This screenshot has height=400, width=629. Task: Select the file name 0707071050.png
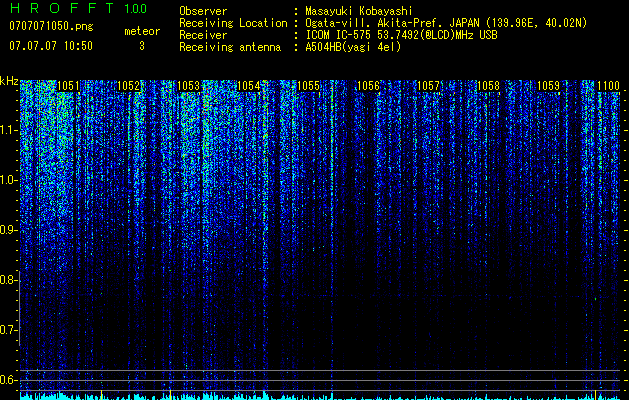[x=51, y=26]
